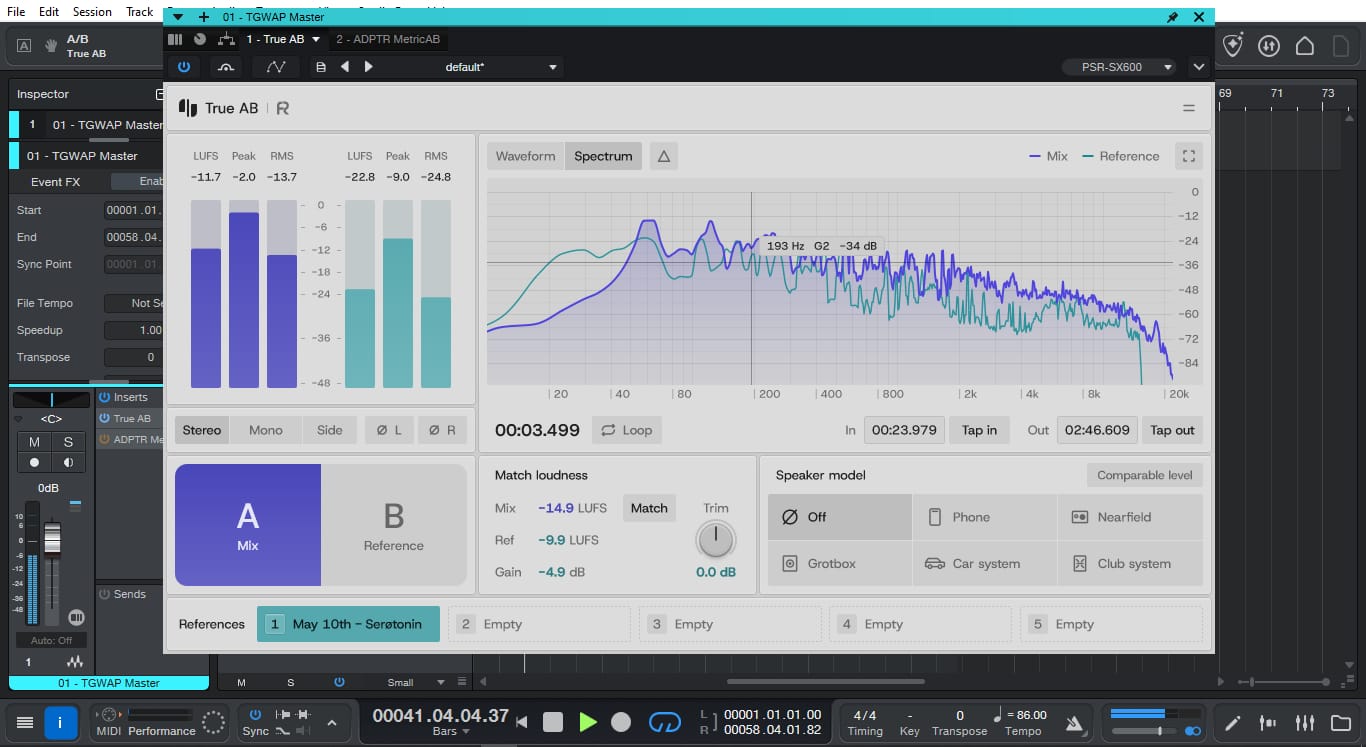
Task: Switch to B Reference source
Action: (394, 525)
